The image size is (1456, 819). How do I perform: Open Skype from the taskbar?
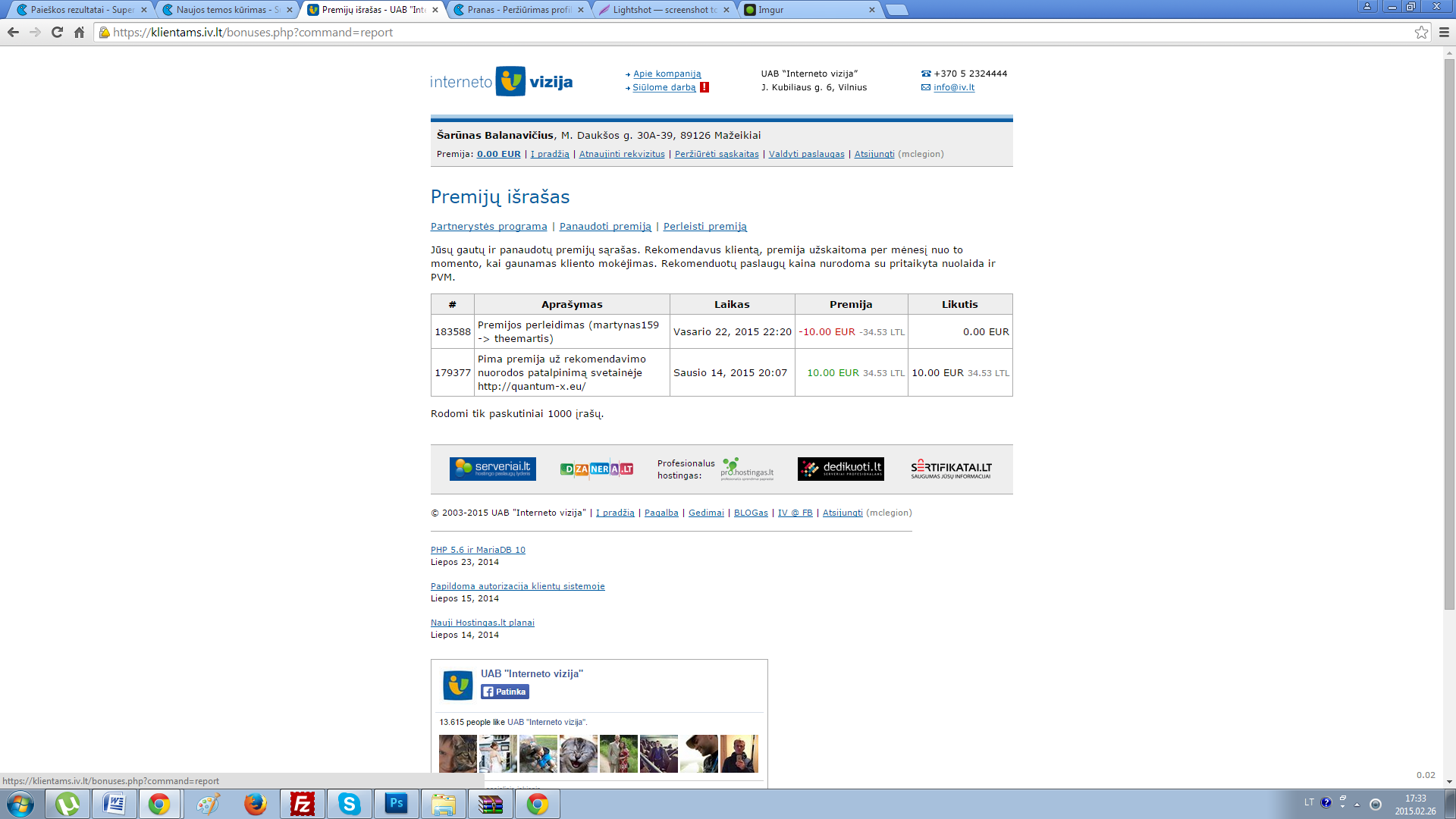(349, 804)
